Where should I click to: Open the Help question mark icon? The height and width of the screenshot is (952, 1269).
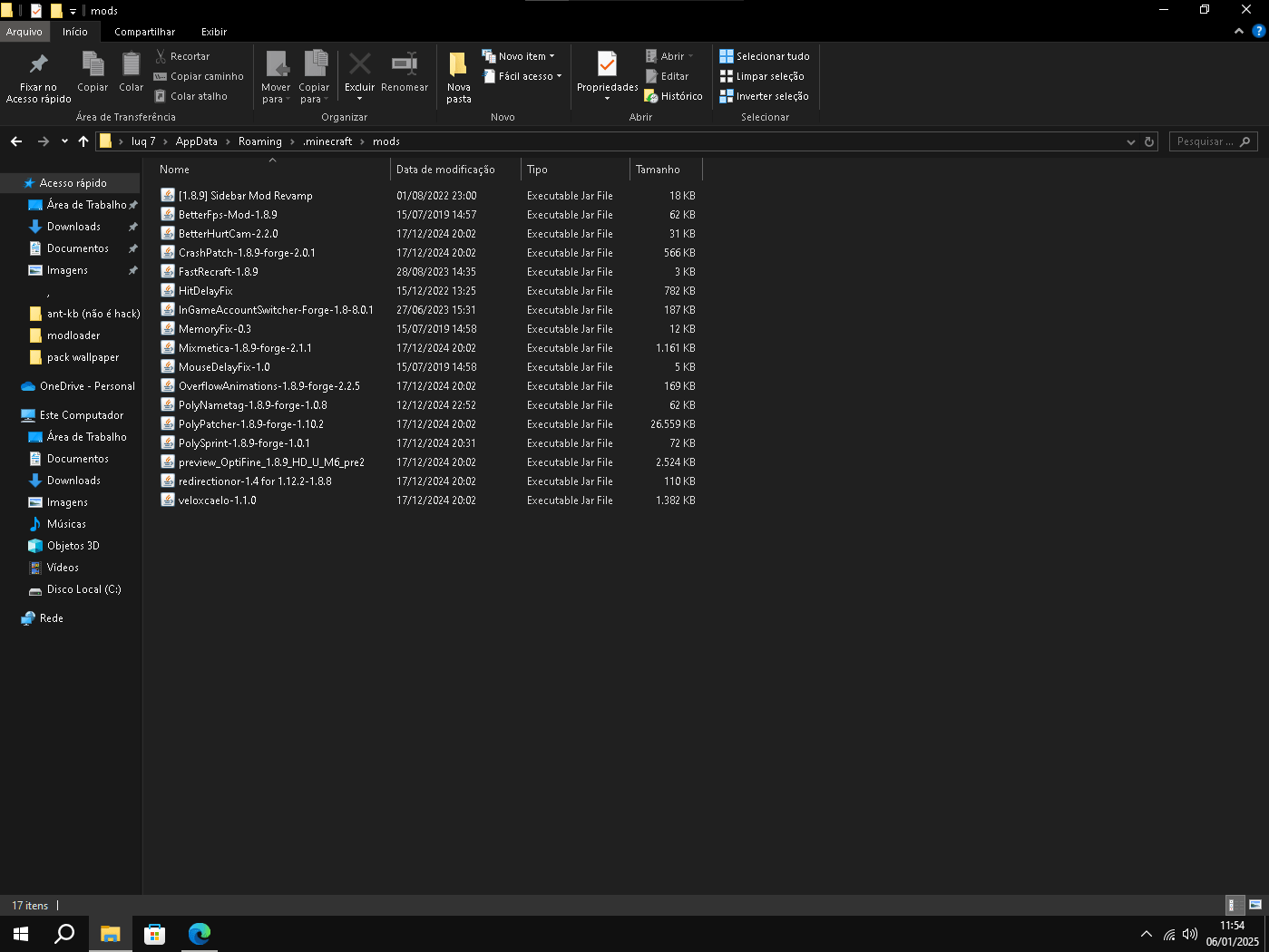1258,31
